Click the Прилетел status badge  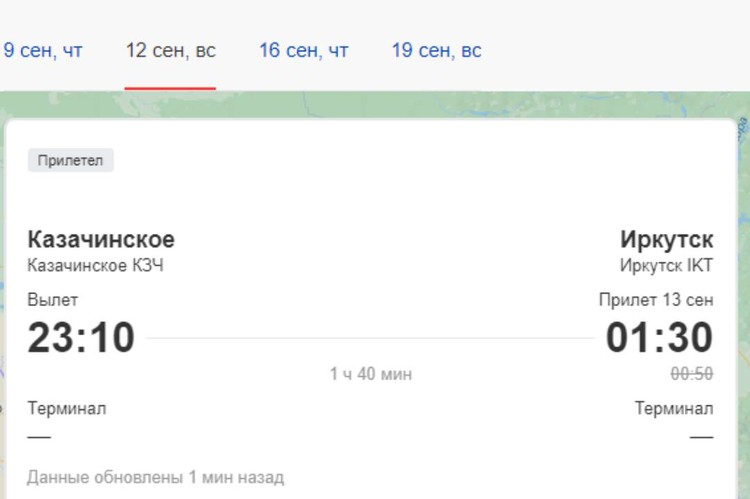[71, 160]
